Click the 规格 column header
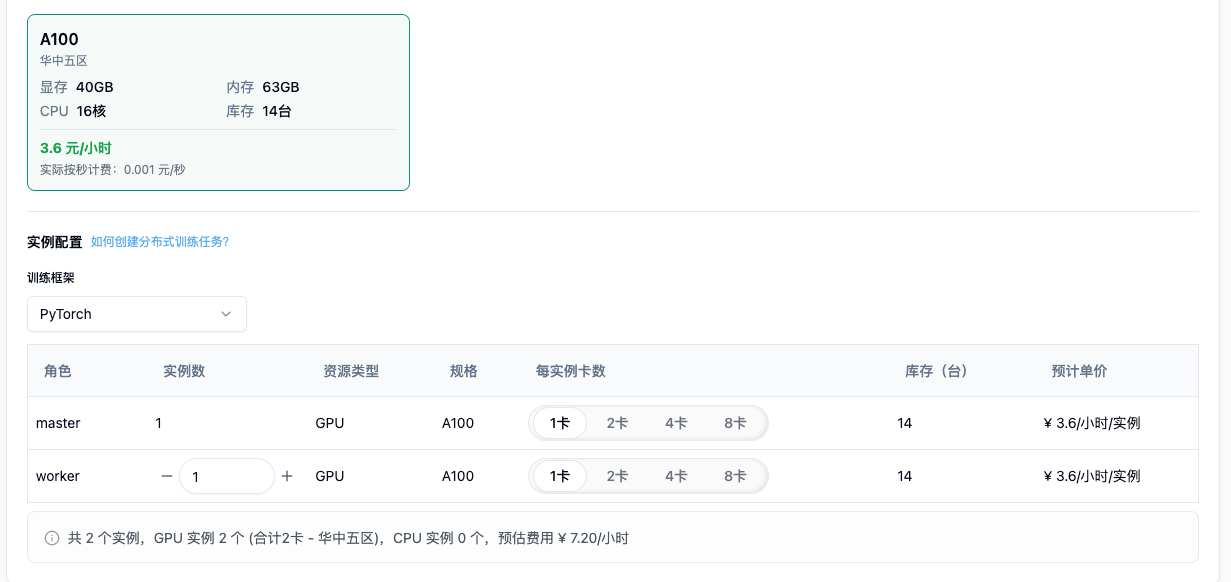 464,371
